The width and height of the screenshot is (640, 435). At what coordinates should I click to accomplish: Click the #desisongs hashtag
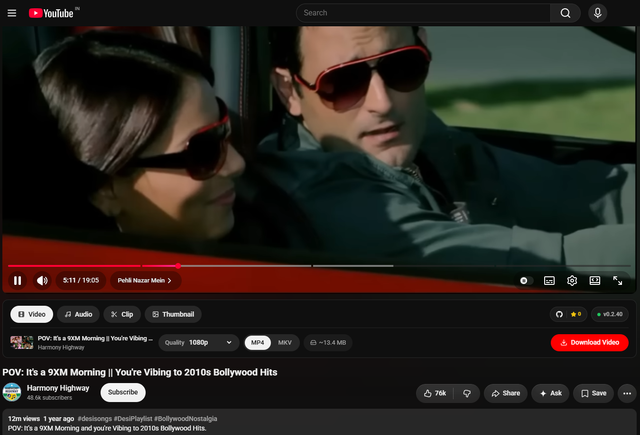95,419
